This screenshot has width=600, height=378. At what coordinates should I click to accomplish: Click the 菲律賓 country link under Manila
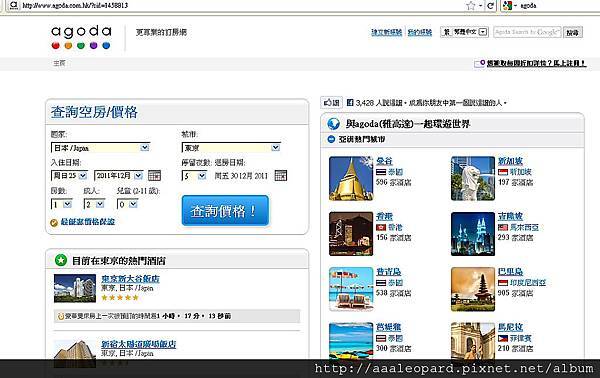point(520,339)
